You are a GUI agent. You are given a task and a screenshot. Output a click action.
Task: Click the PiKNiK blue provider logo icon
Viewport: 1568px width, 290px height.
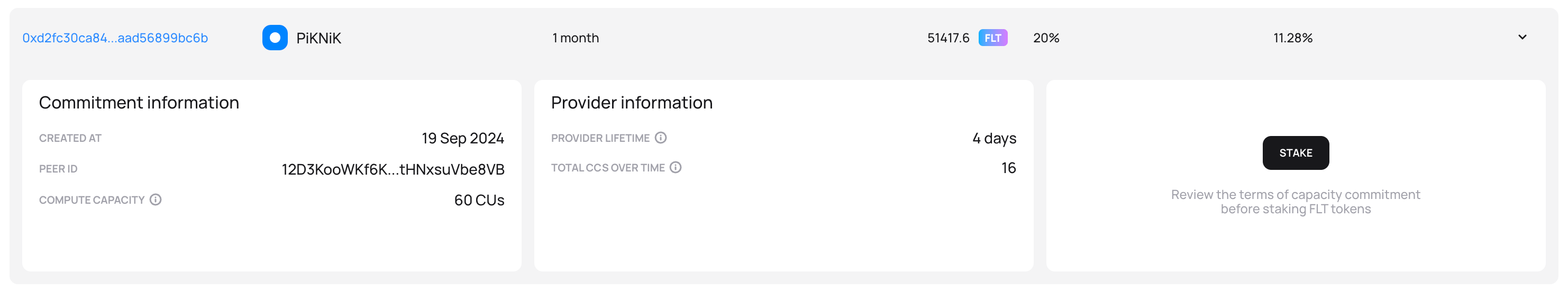tap(275, 38)
